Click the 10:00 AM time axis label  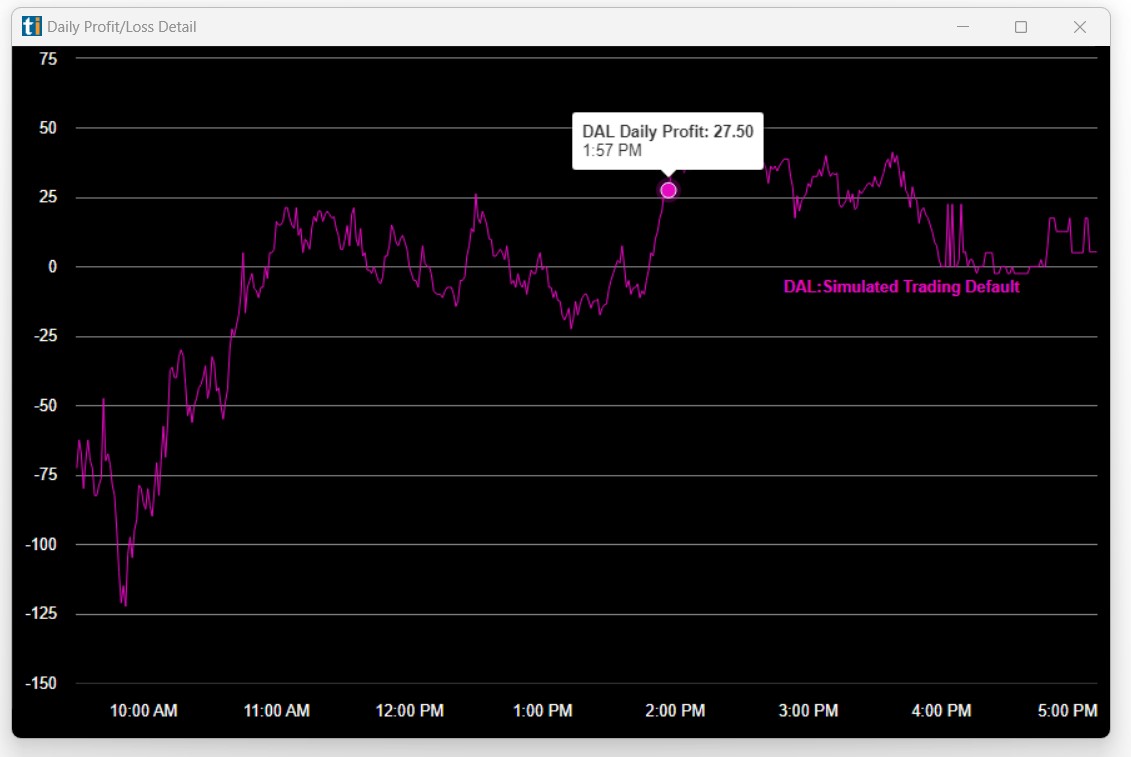click(143, 711)
